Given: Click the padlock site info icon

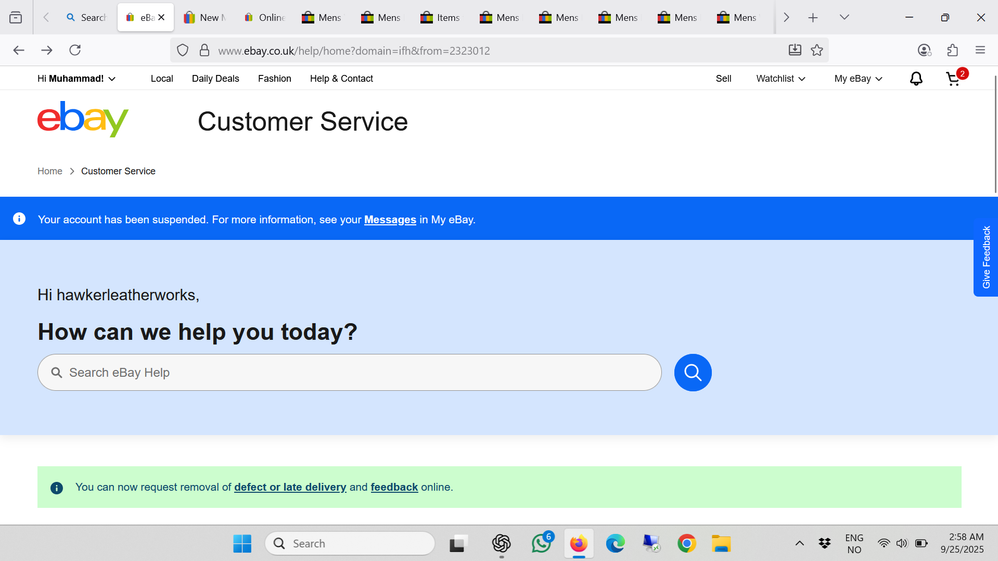Looking at the screenshot, I should click(x=204, y=50).
